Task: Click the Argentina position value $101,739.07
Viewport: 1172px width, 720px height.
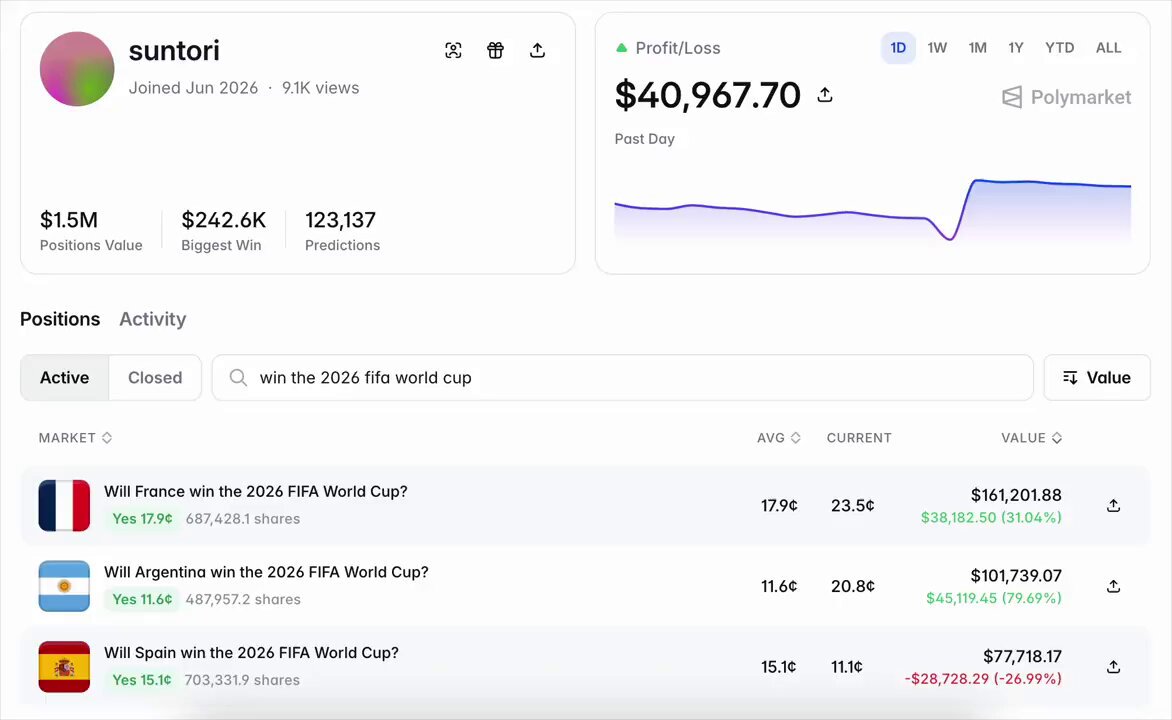Action: pos(1016,576)
